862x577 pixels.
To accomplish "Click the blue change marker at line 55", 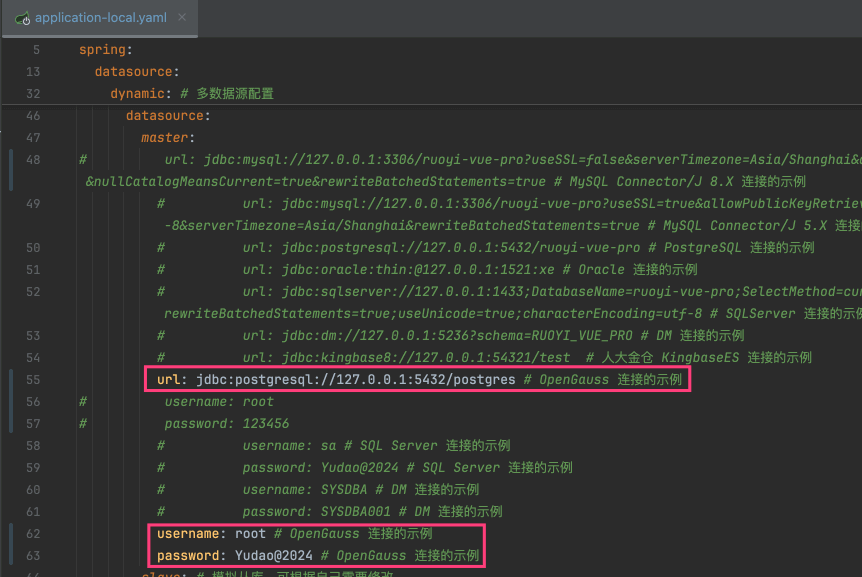I will tap(11, 380).
